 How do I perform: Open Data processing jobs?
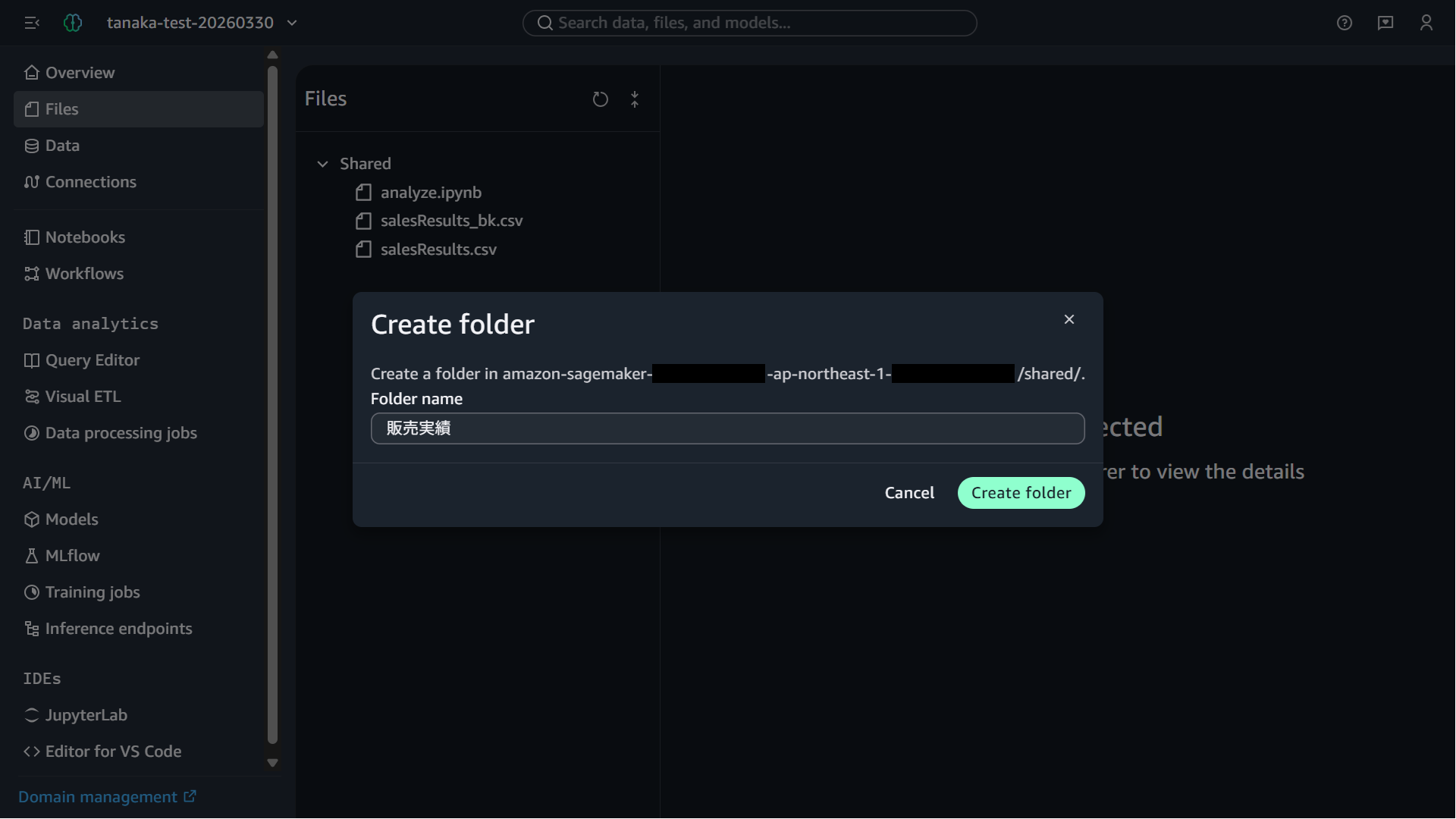click(139, 433)
